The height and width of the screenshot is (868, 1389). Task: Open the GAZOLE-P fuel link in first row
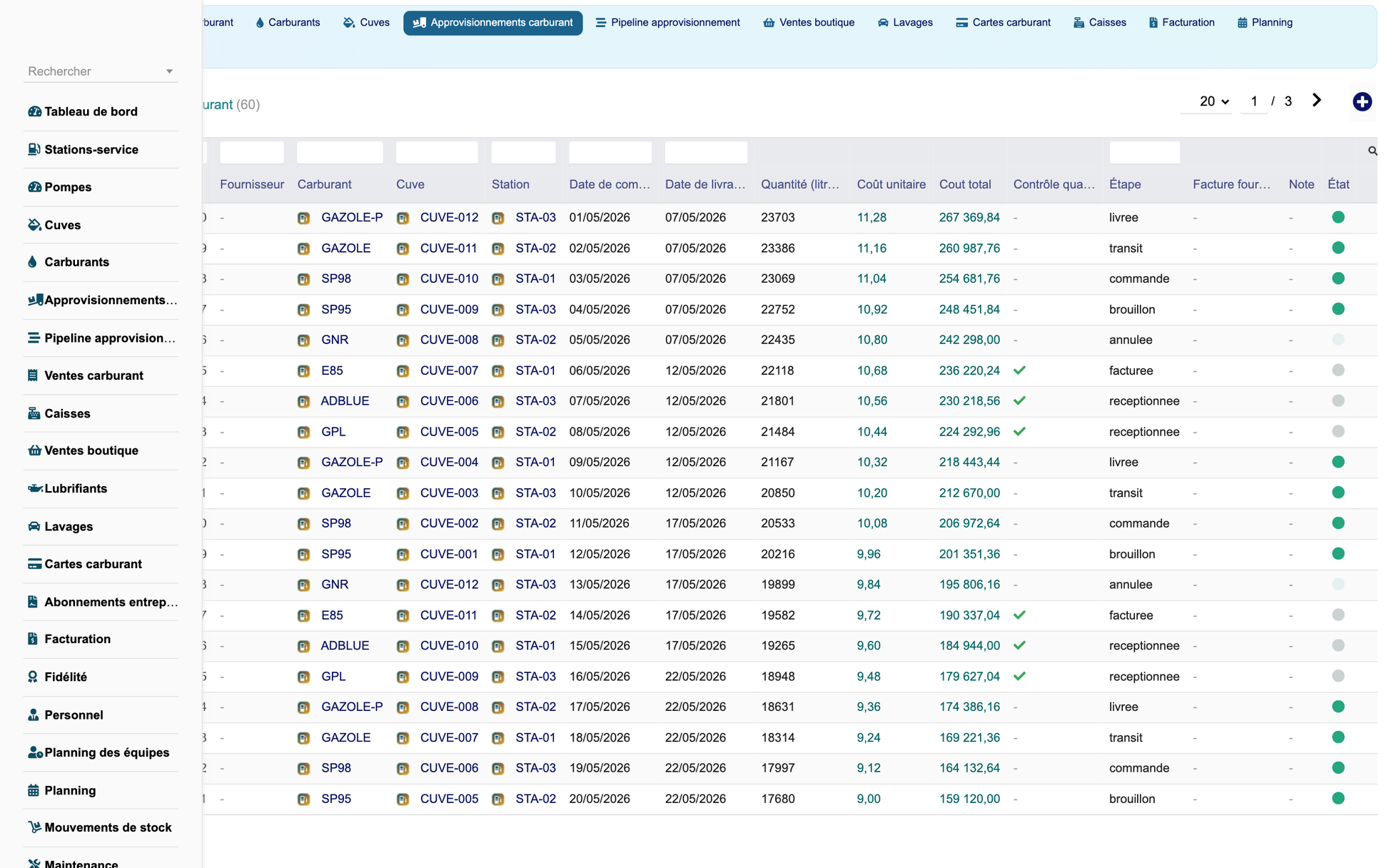(x=352, y=218)
